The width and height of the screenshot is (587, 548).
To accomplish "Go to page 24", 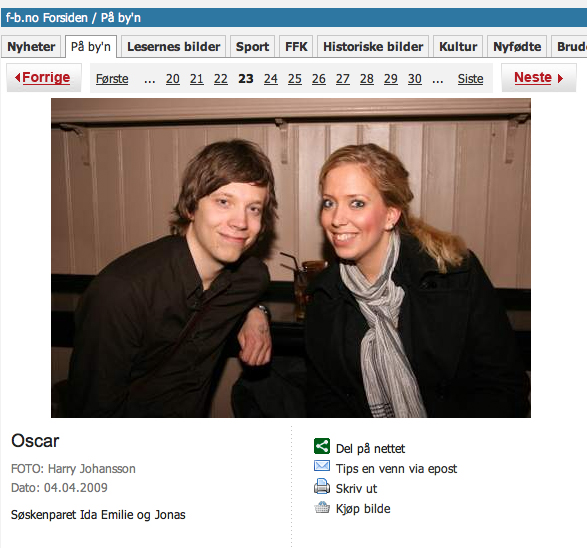I will (x=271, y=79).
